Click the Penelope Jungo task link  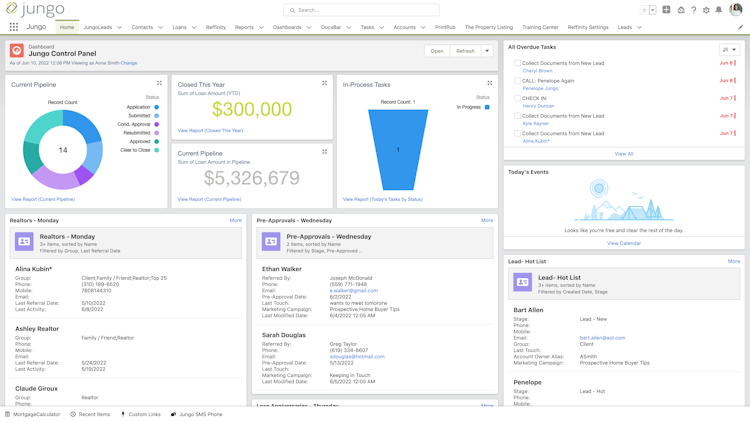[x=540, y=89]
